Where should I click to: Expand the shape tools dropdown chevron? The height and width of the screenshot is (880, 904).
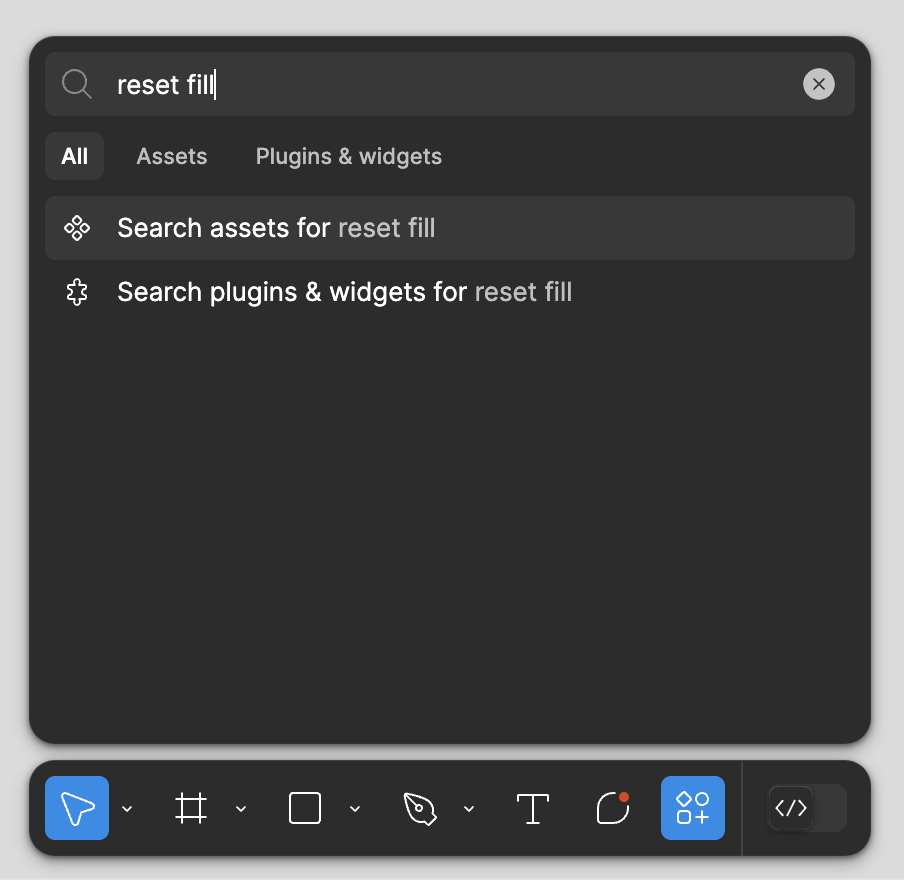(x=355, y=808)
